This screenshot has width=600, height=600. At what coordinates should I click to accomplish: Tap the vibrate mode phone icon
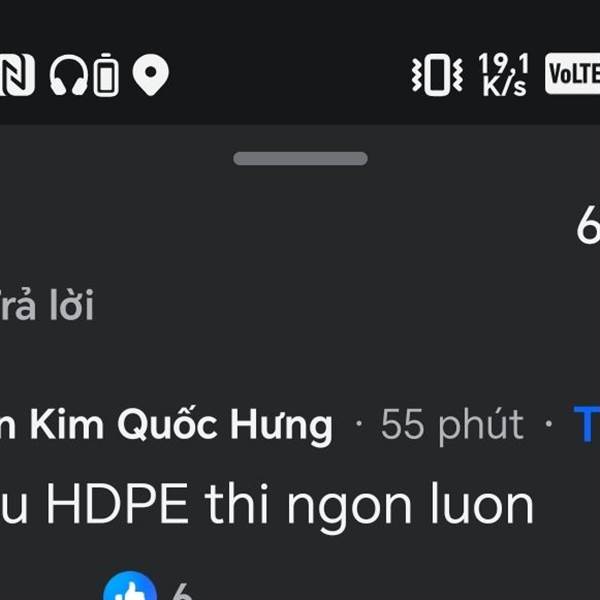pos(437,74)
